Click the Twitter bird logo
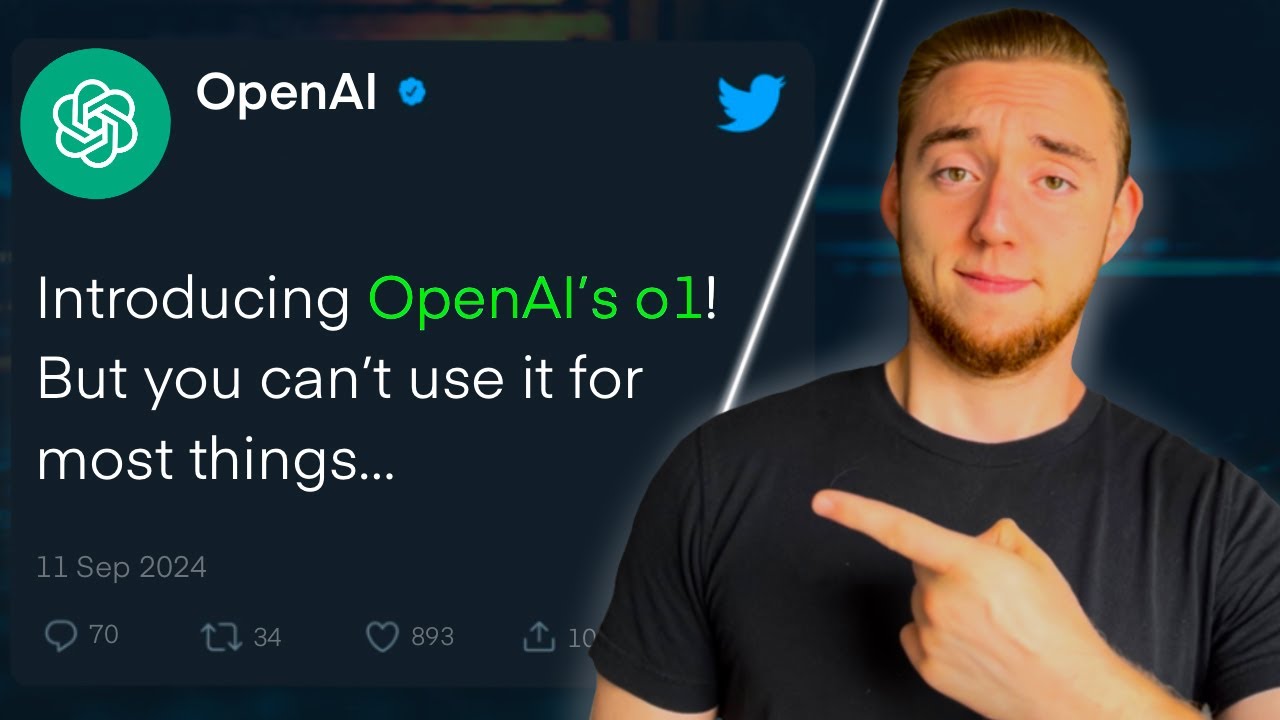1280x720 pixels. pos(751,102)
